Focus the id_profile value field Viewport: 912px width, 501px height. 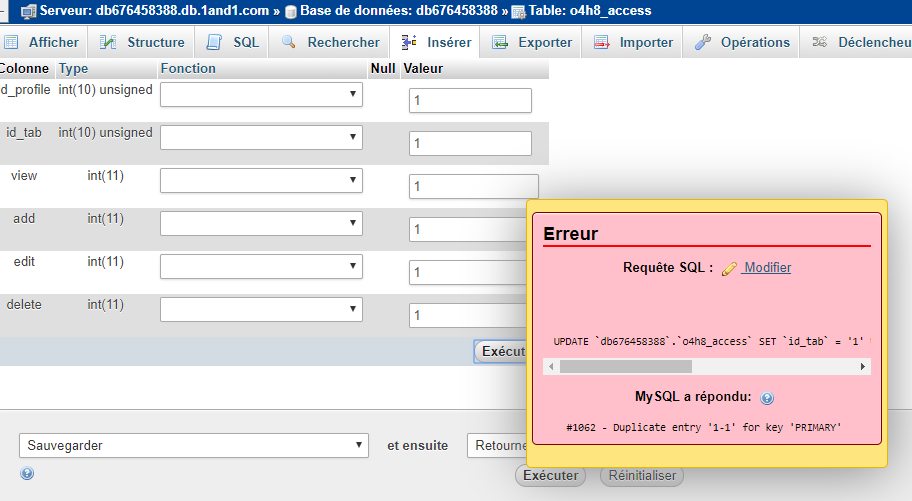(470, 101)
